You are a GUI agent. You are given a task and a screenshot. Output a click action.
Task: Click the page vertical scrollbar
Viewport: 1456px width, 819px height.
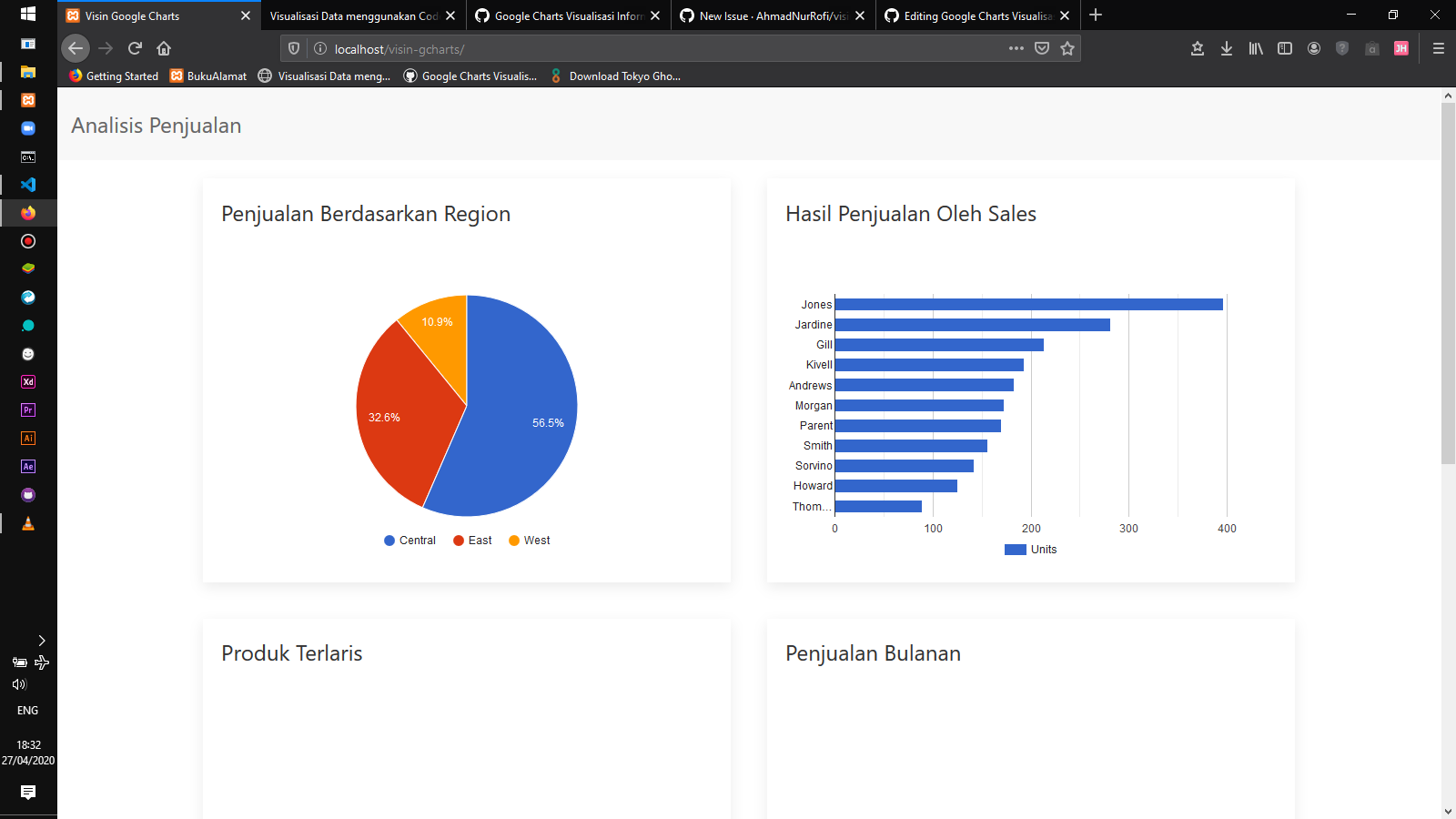point(1448,283)
